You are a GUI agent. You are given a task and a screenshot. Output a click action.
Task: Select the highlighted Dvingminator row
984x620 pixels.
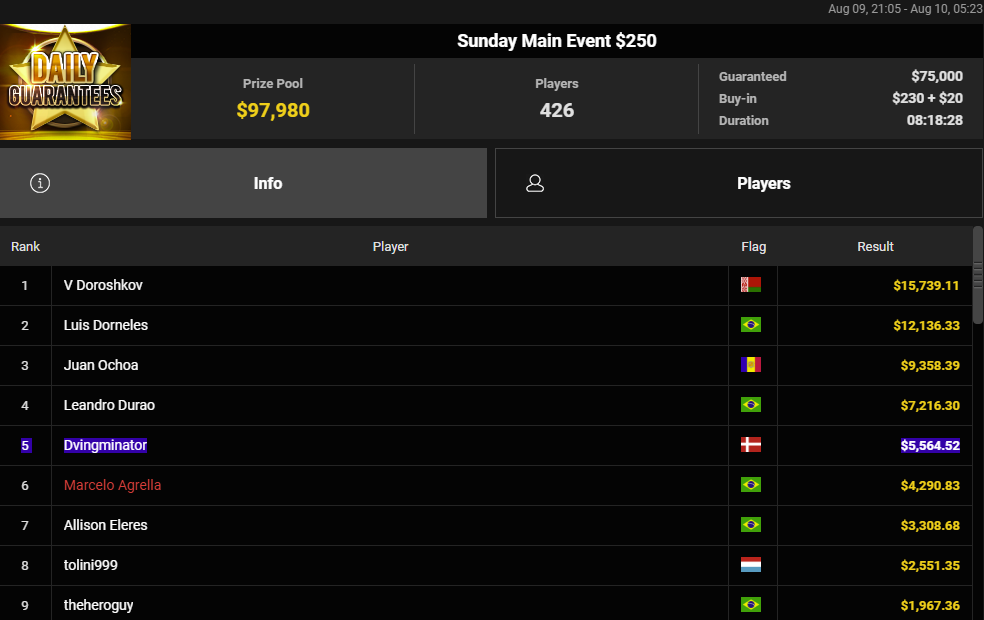(486, 446)
